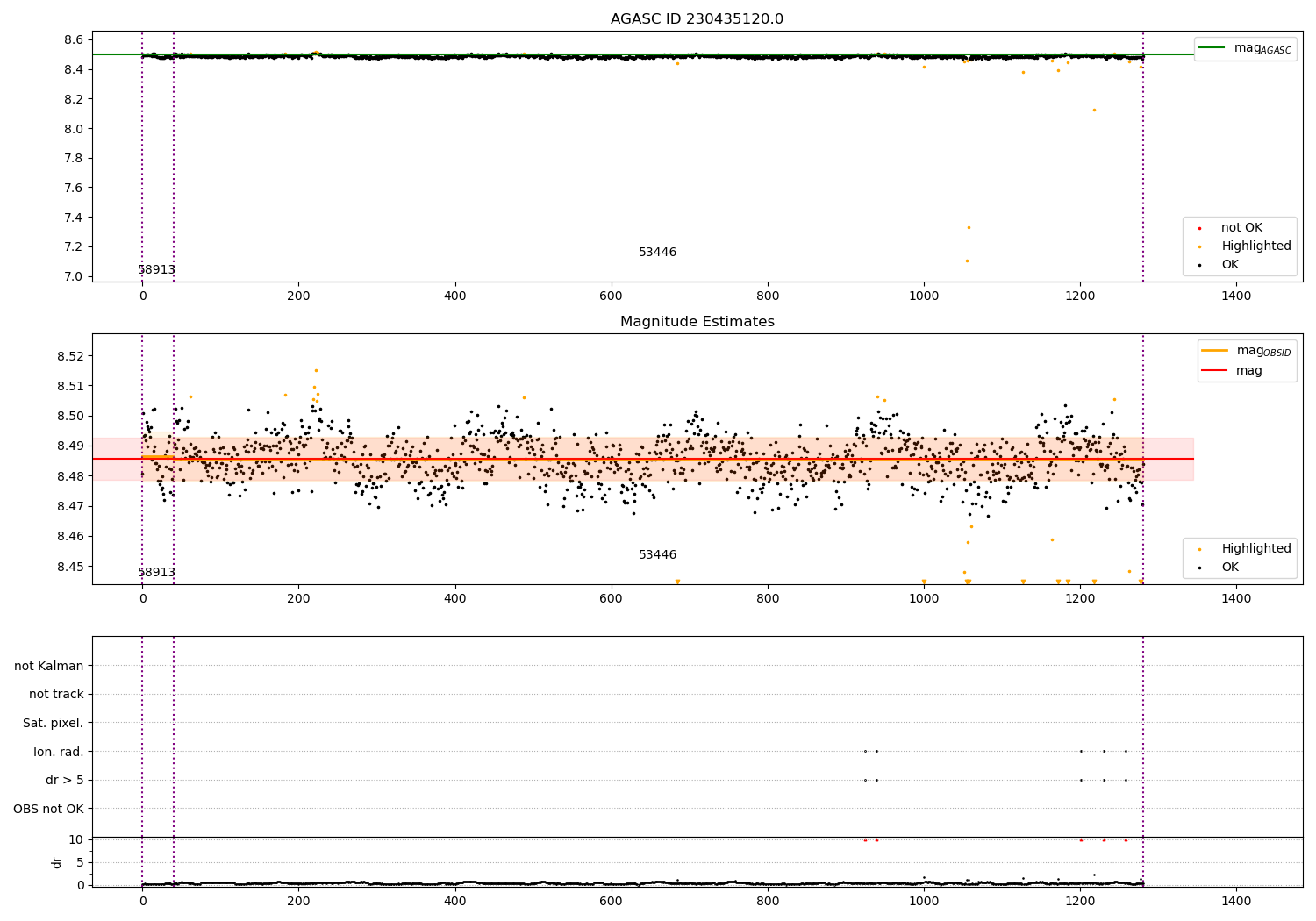The height and width of the screenshot is (921, 1316).
Task: Click the 8.50 y-axis tick label
Action: pyautogui.click(x=70, y=416)
